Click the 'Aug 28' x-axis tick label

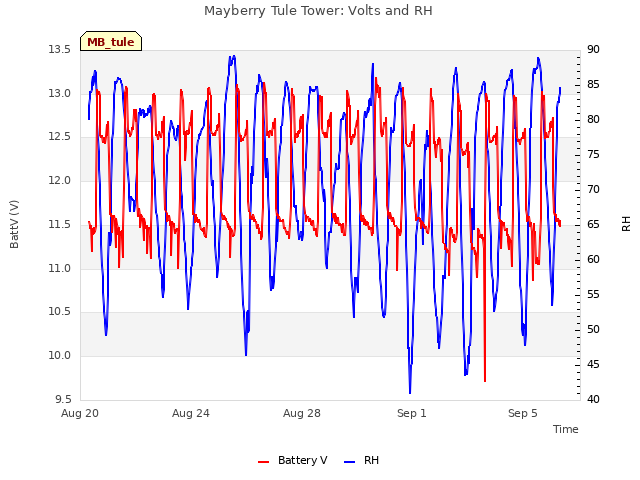pyautogui.click(x=302, y=413)
